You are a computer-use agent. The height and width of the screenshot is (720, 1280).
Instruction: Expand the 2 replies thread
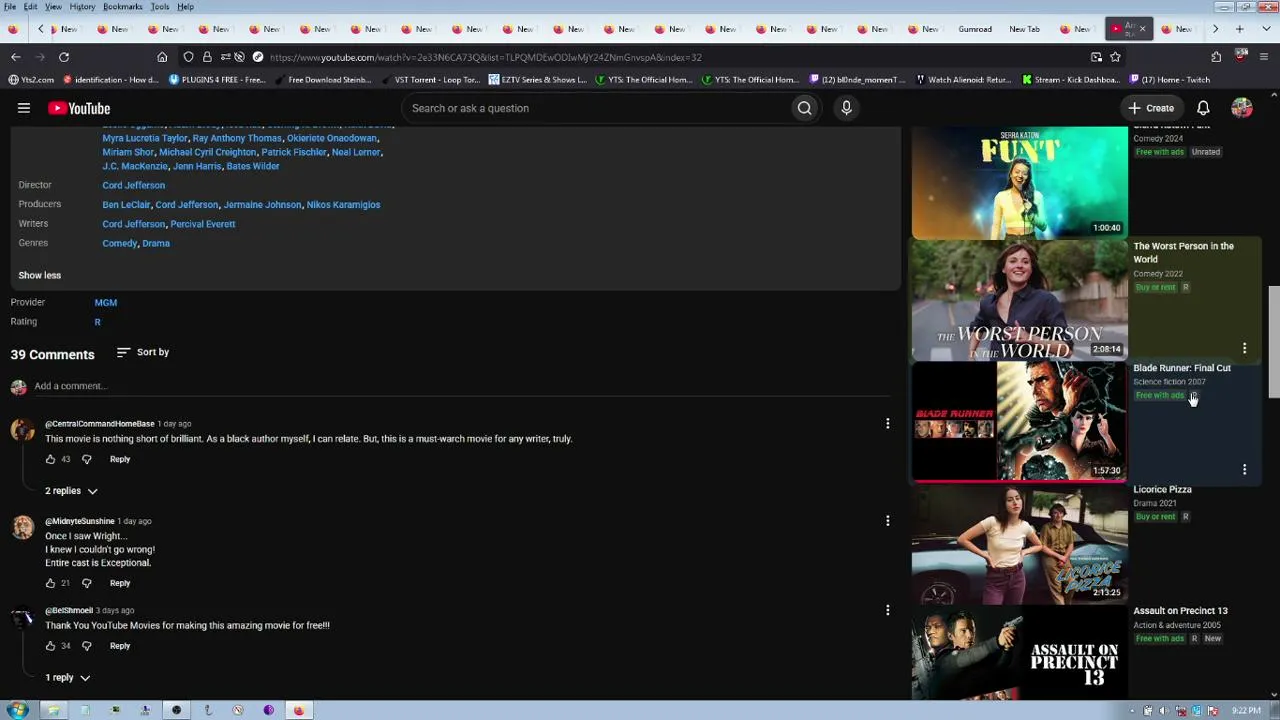coord(71,491)
